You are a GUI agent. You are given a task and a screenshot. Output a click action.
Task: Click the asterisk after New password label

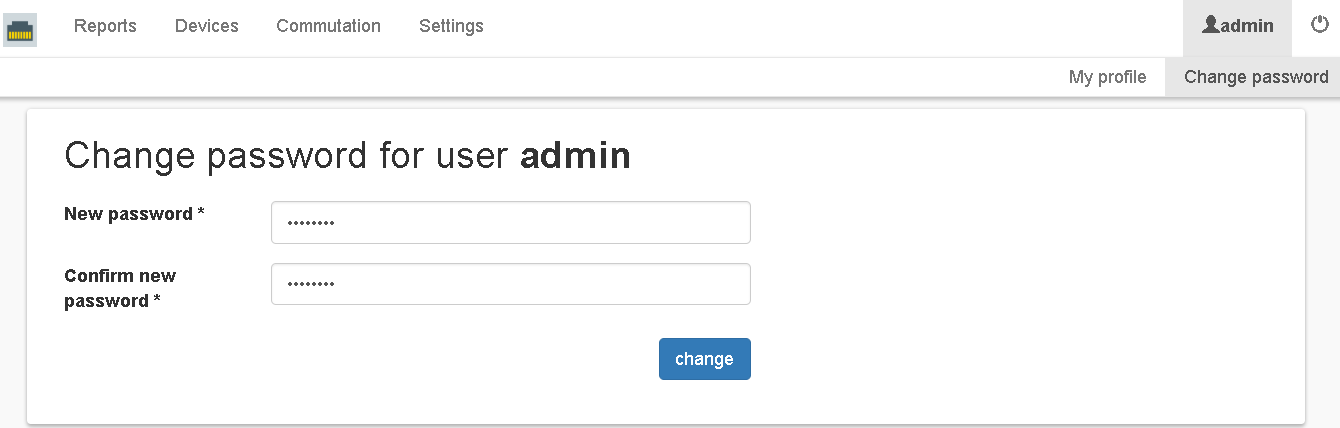pos(201,213)
